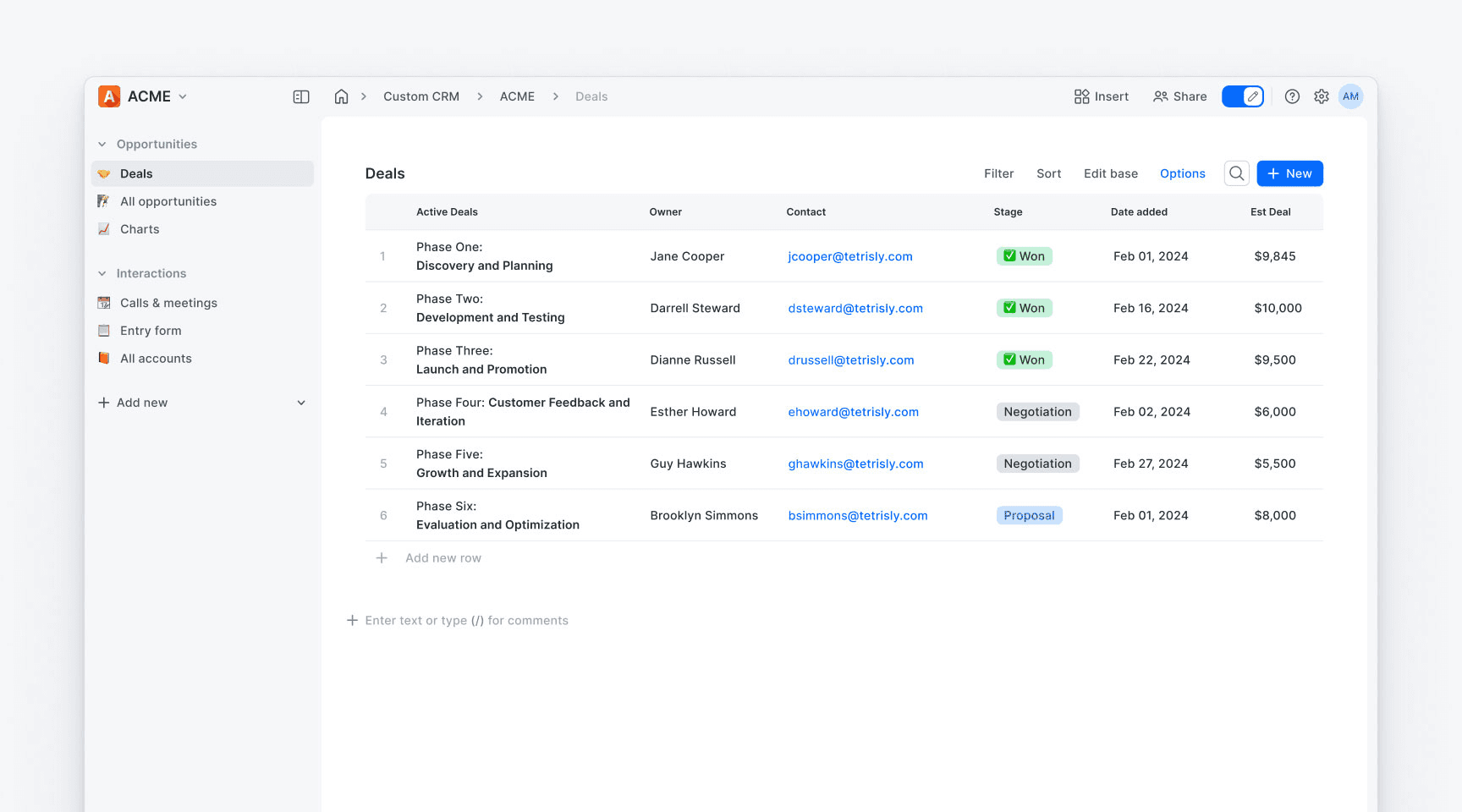
Task: Open ehoward@tetrisly.com email link
Action: pyautogui.click(x=853, y=412)
